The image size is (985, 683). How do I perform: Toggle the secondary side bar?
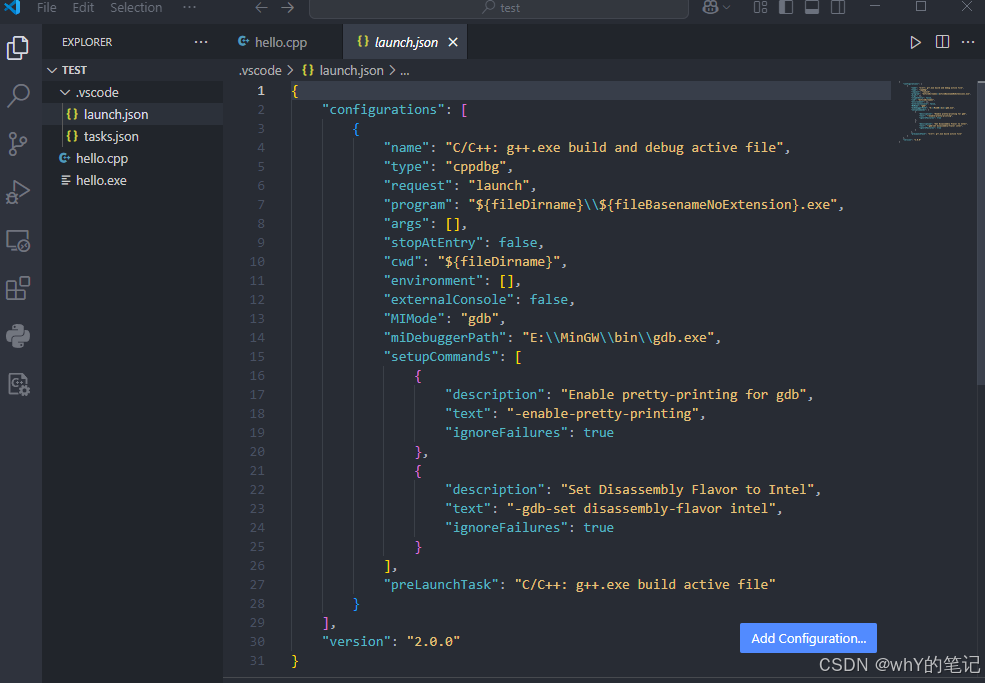838,8
